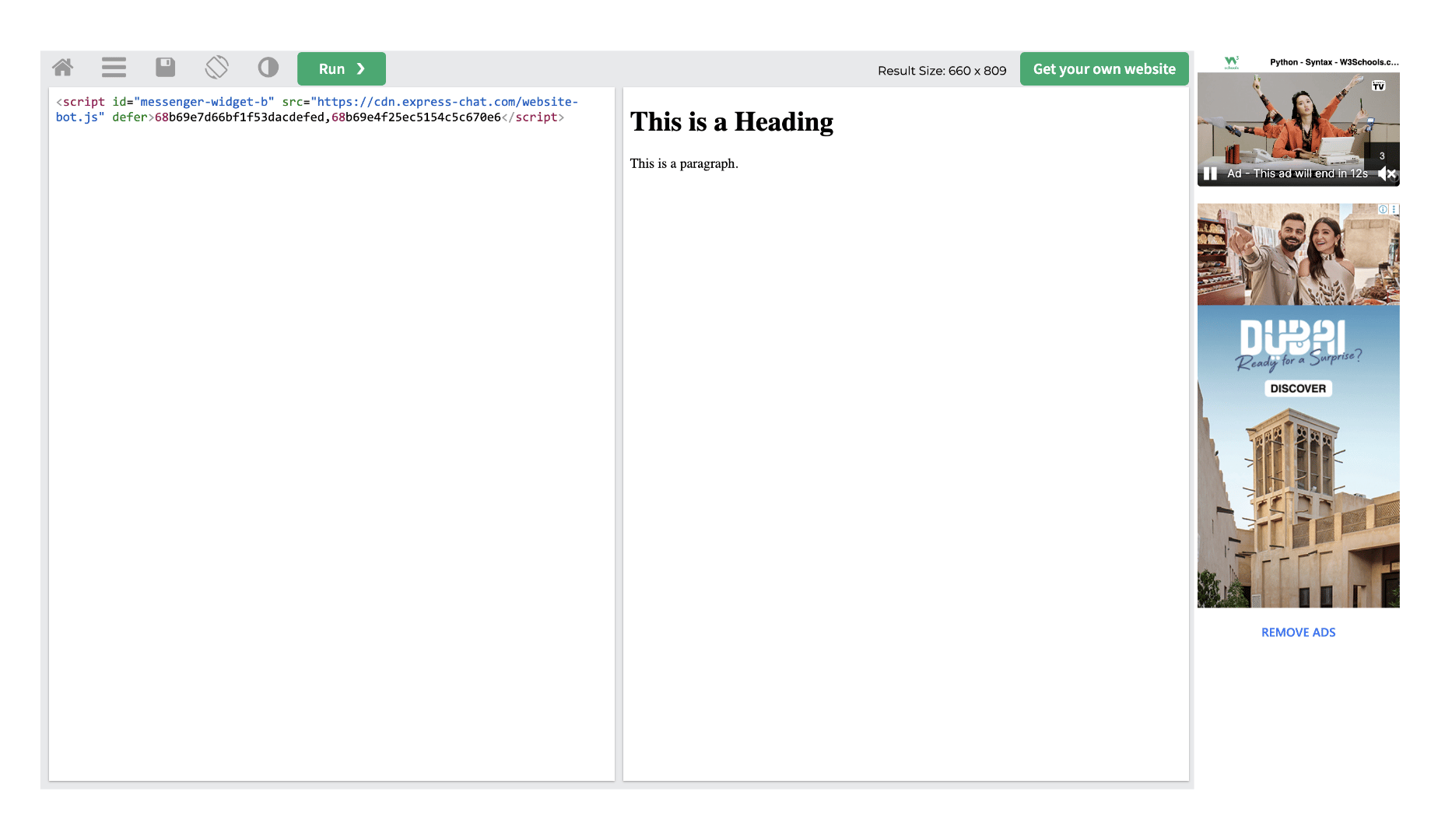Save code with the floppy disk icon
This screenshot has width=1452, height=840.
point(165,68)
